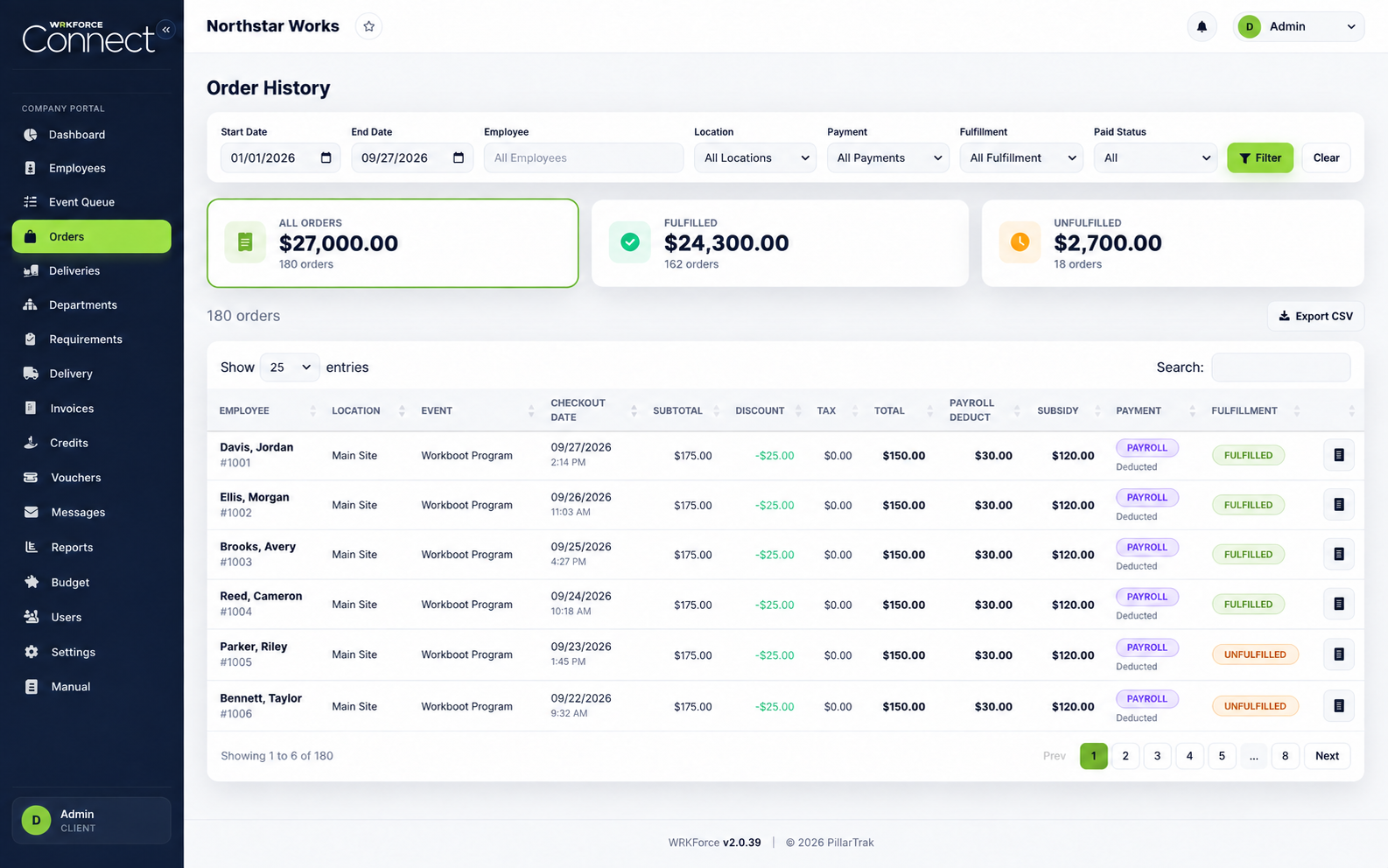Select the Unfulfilled summary card

click(x=1173, y=243)
